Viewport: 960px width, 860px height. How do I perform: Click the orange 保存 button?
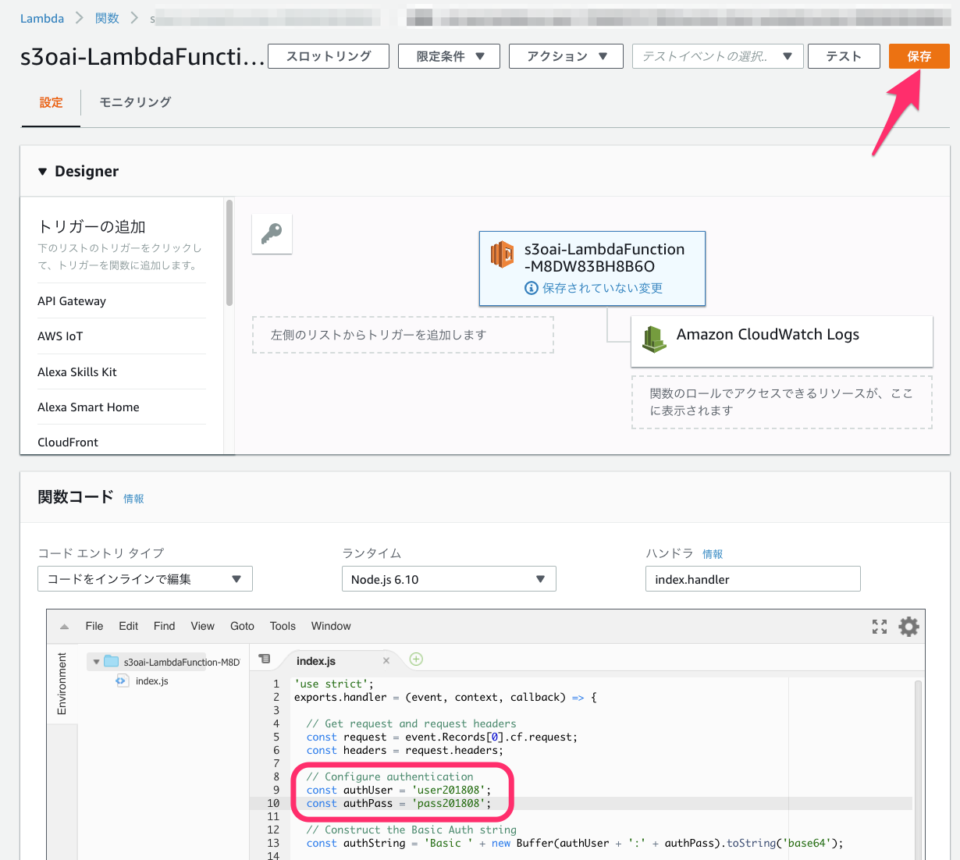pyautogui.click(x=918, y=56)
